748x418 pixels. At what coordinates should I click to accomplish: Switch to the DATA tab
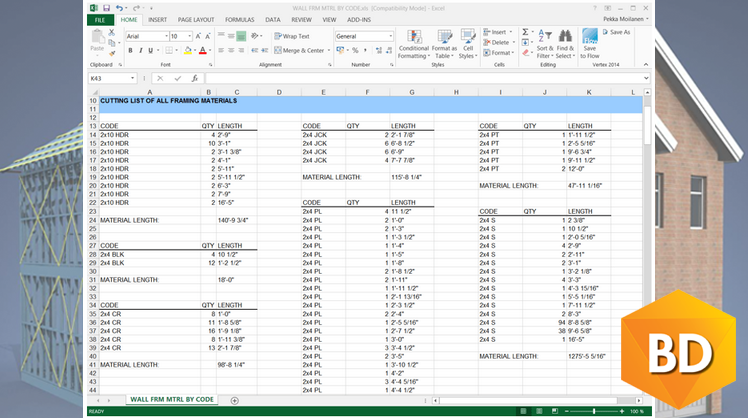[x=273, y=20]
